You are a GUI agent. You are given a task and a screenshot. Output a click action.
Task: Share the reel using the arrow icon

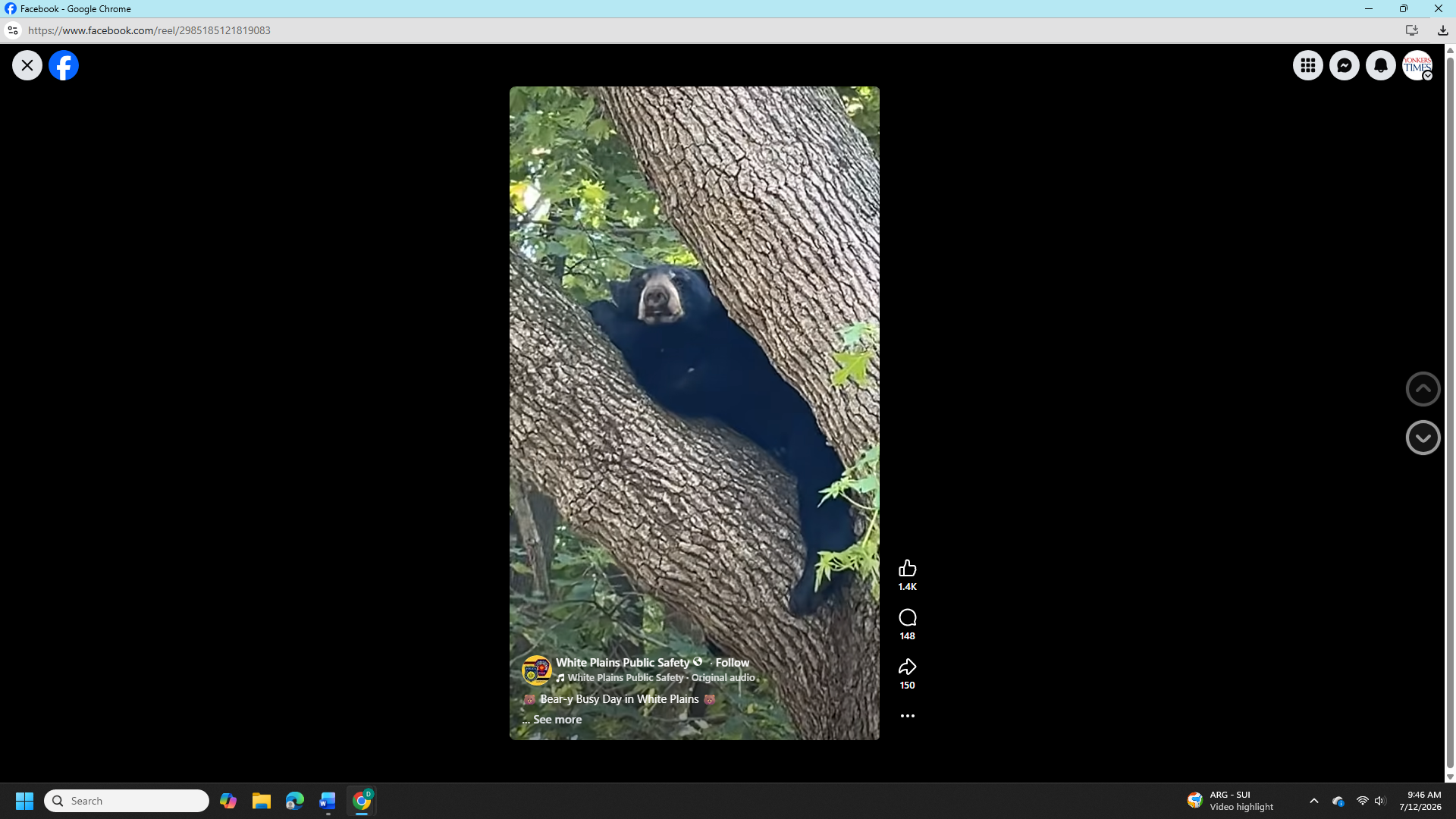click(908, 667)
